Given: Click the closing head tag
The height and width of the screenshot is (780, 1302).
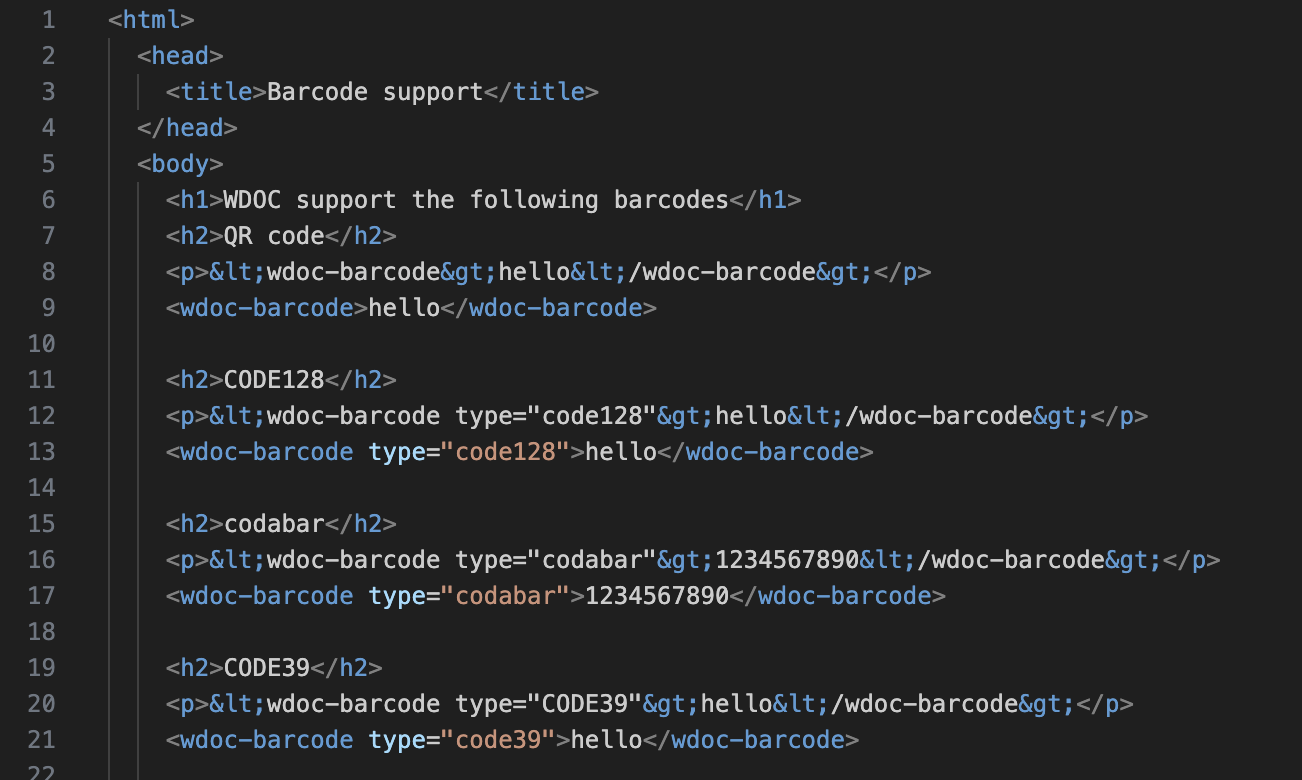Looking at the screenshot, I should coord(187,127).
